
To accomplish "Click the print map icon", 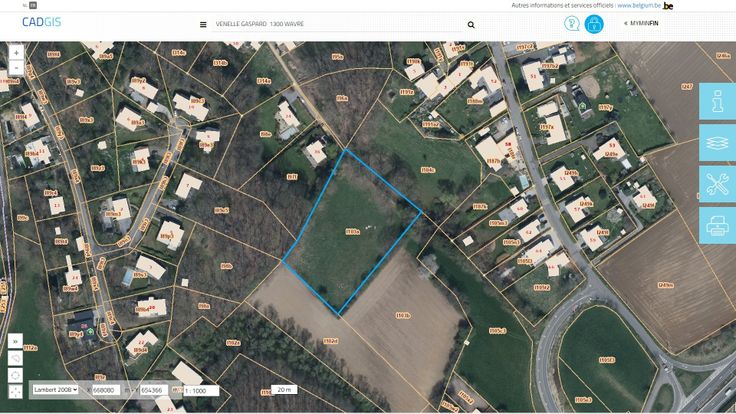I will coord(717,226).
